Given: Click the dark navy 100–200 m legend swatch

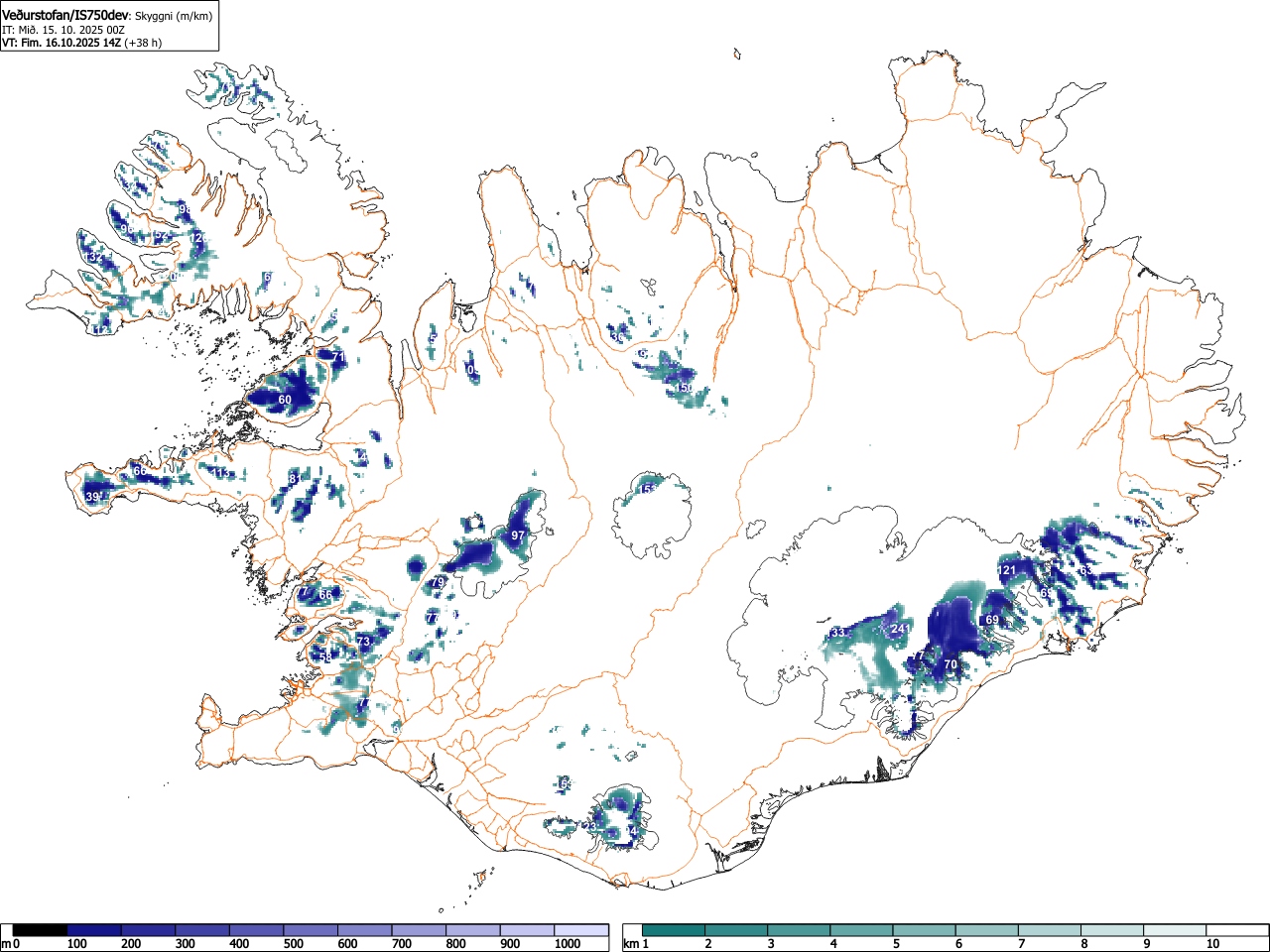Looking at the screenshot, I should pos(94,930).
